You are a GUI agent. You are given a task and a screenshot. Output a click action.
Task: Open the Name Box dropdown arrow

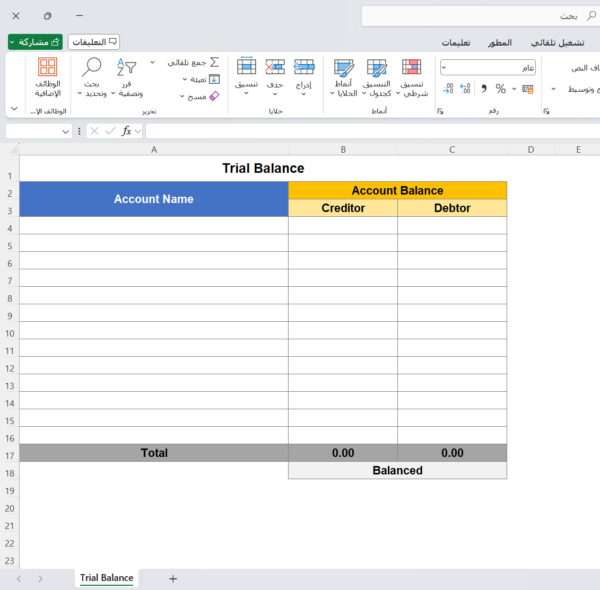[x=66, y=131]
